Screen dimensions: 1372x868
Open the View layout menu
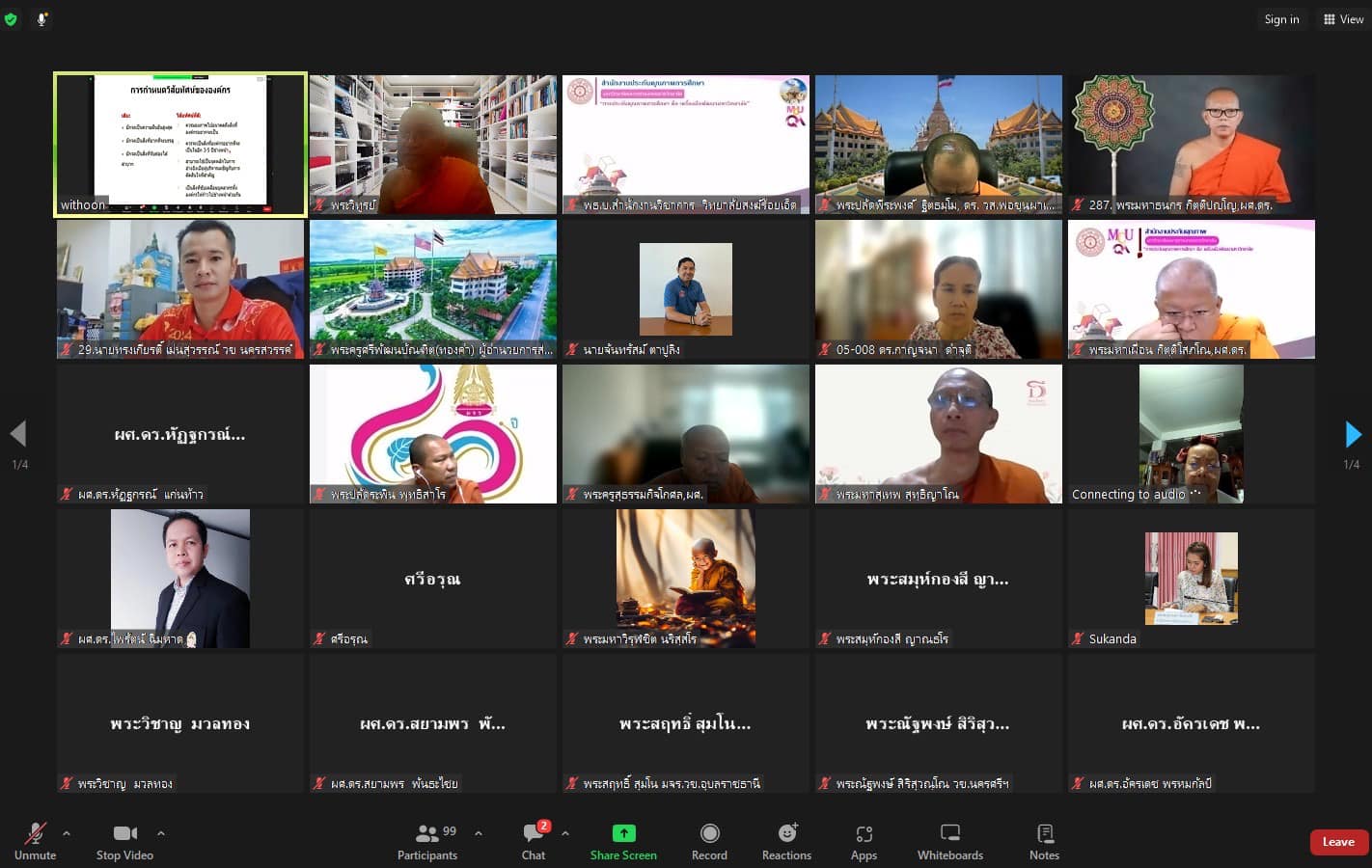pyautogui.click(x=1343, y=19)
